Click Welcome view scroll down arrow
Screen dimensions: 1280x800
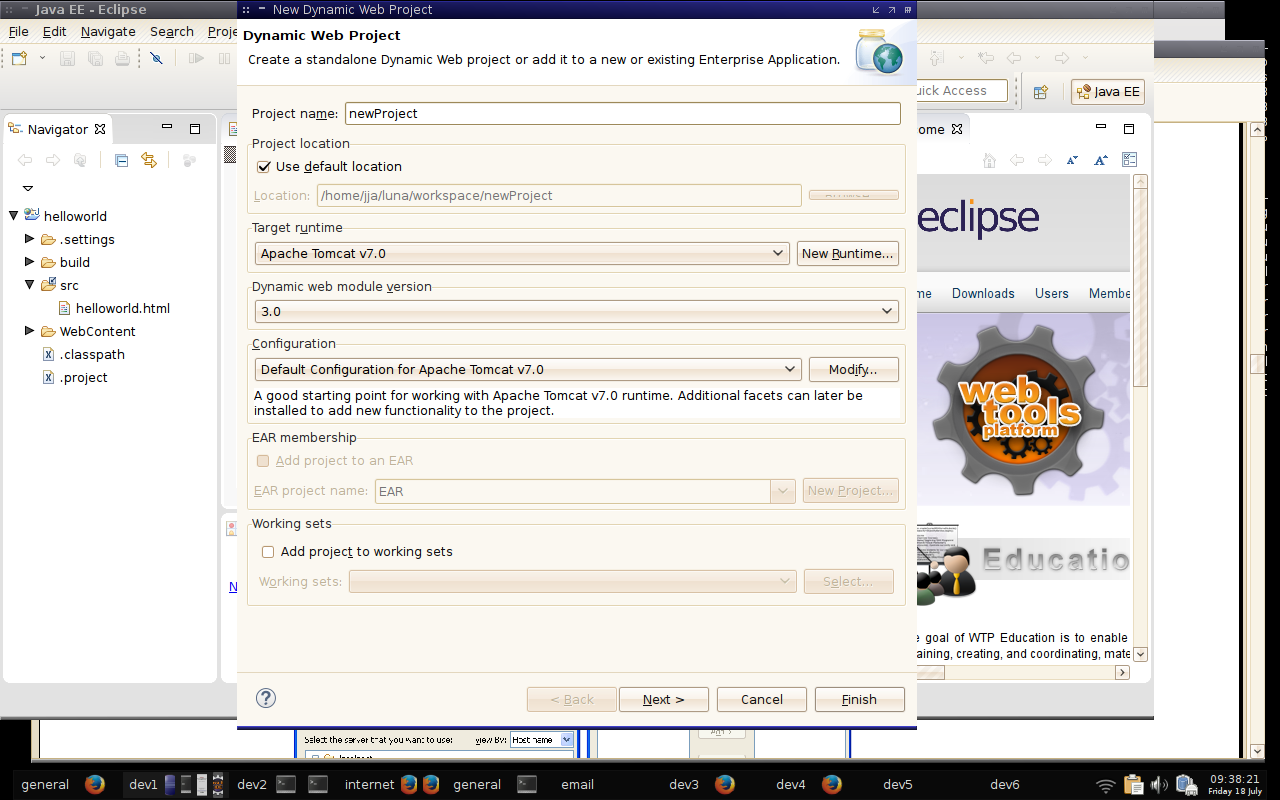coord(1140,654)
